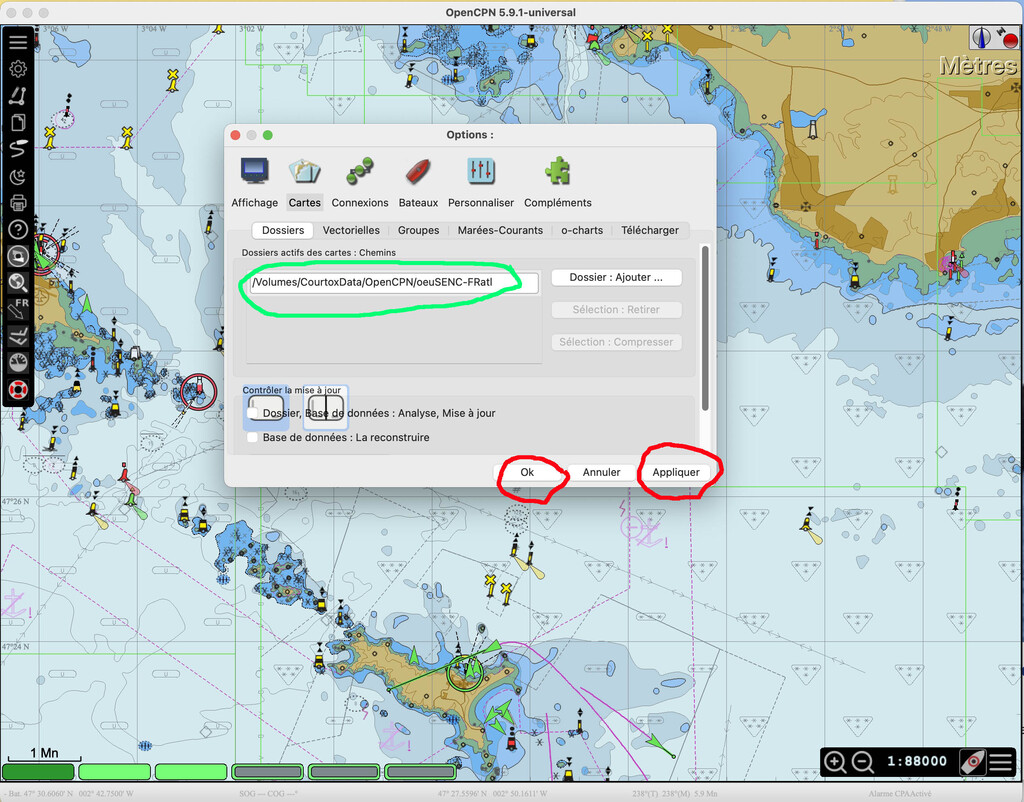Go to the o-charts tab
1024x802 pixels.
pos(582,230)
